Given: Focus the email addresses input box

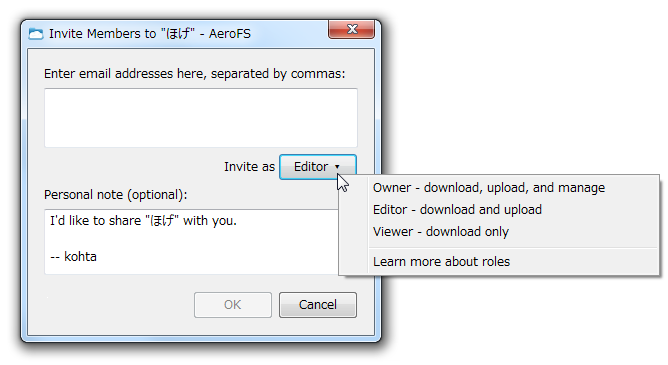Looking at the screenshot, I should 201,118.
